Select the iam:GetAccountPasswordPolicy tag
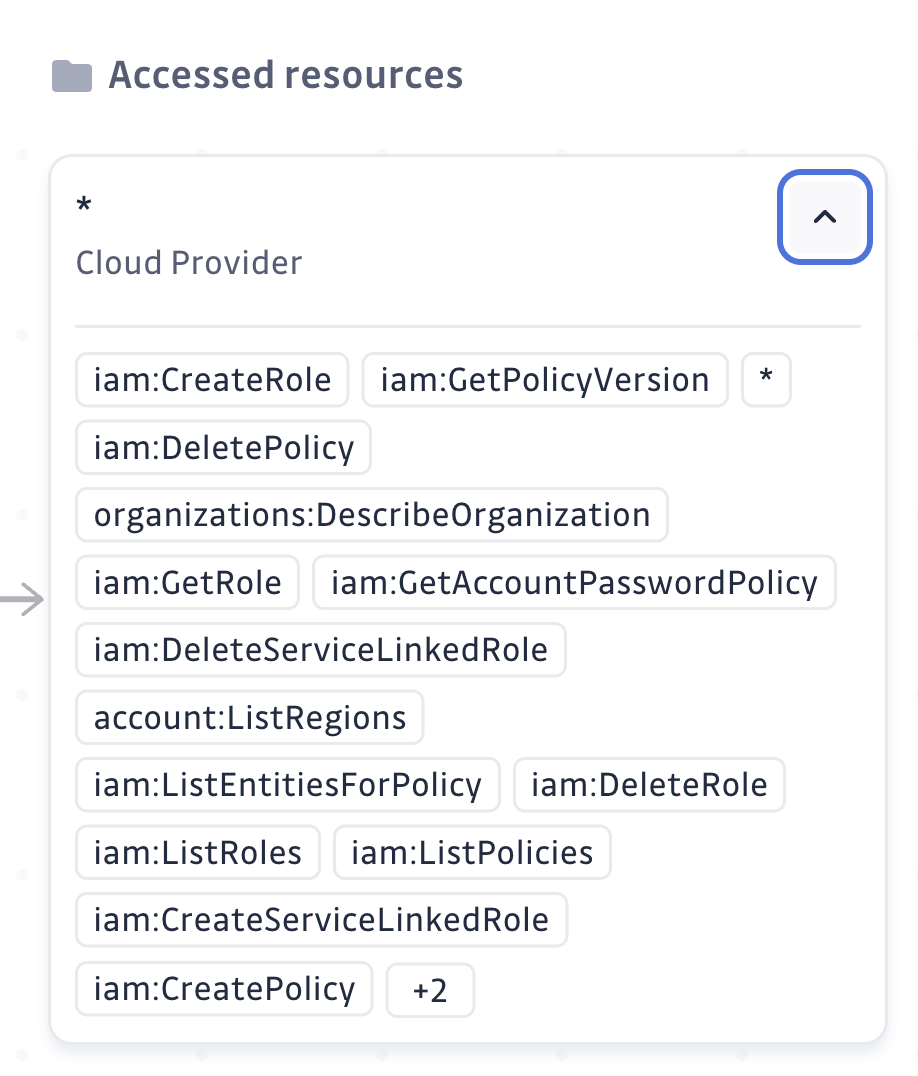The height and width of the screenshot is (1076, 918). (x=575, y=582)
